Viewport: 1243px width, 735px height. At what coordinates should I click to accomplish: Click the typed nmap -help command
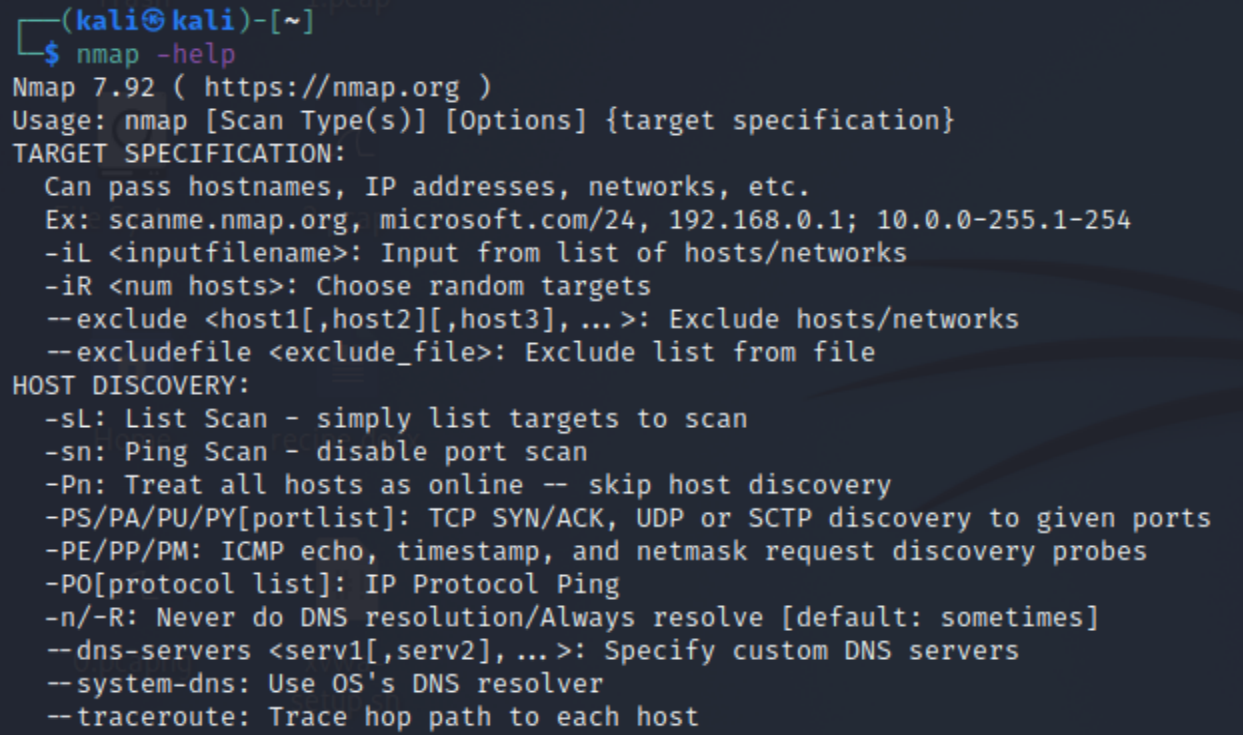pyautogui.click(x=156, y=55)
